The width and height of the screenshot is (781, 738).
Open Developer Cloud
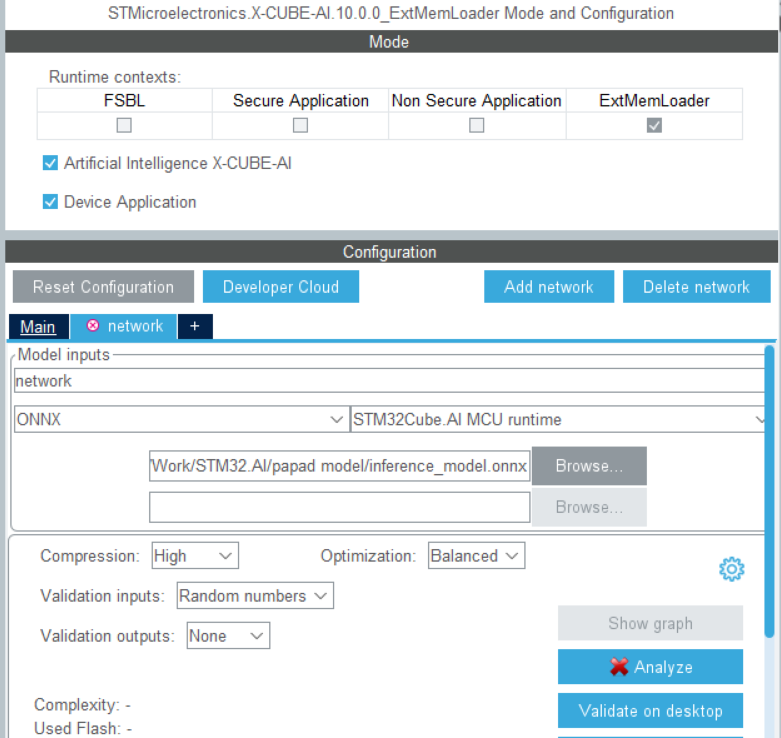tap(281, 287)
